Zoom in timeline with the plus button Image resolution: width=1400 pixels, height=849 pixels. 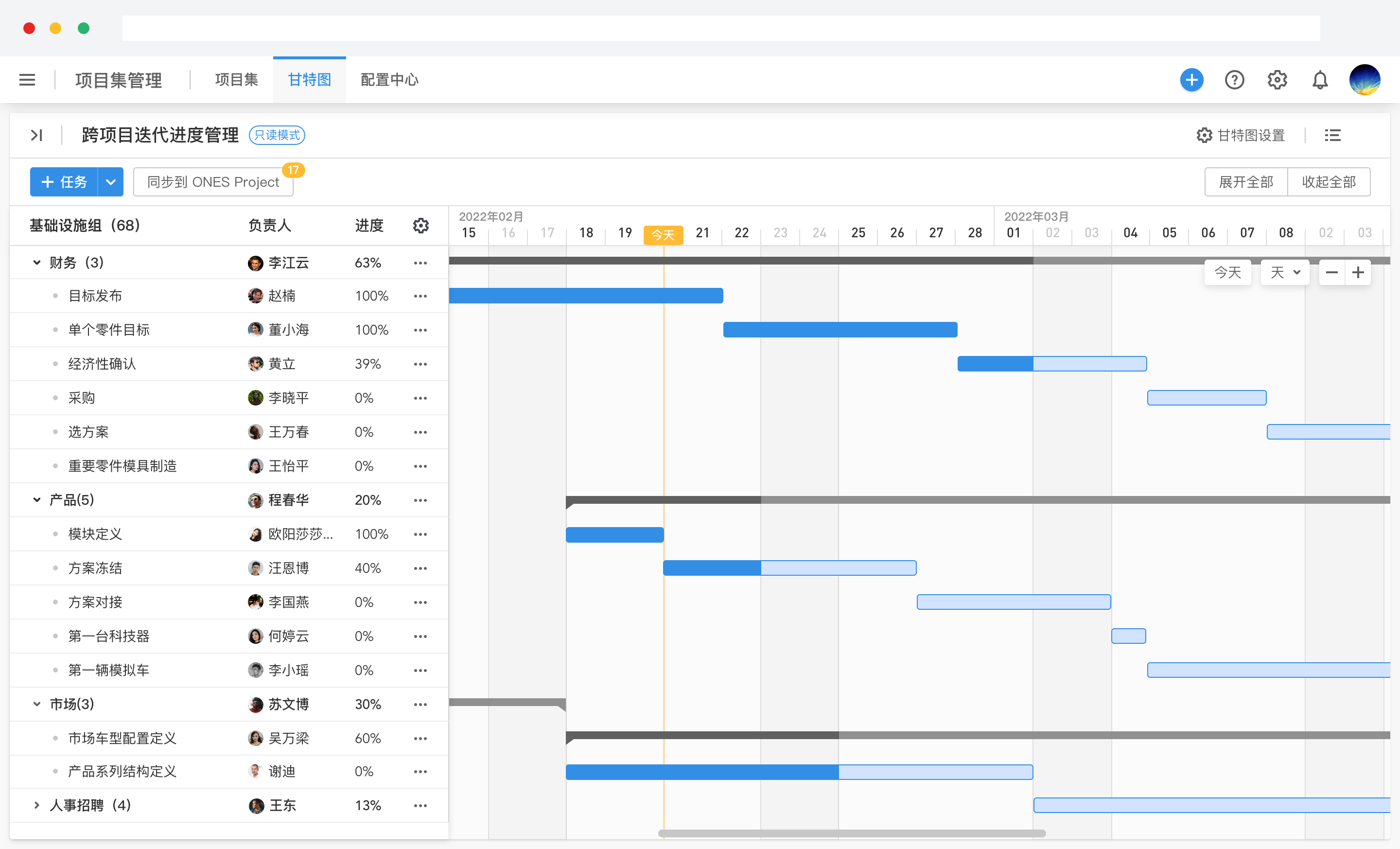[1358, 273]
